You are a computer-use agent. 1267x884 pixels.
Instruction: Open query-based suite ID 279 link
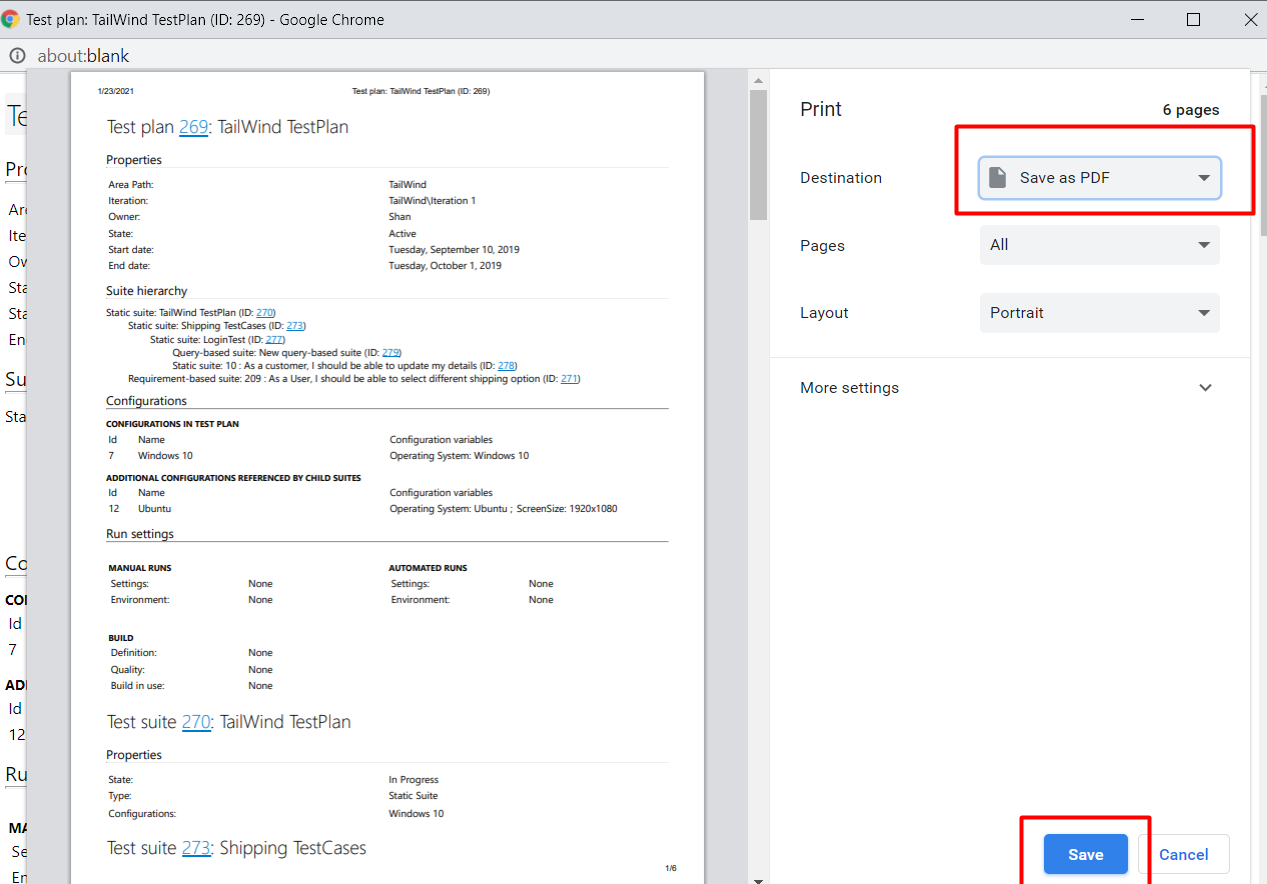pos(391,353)
